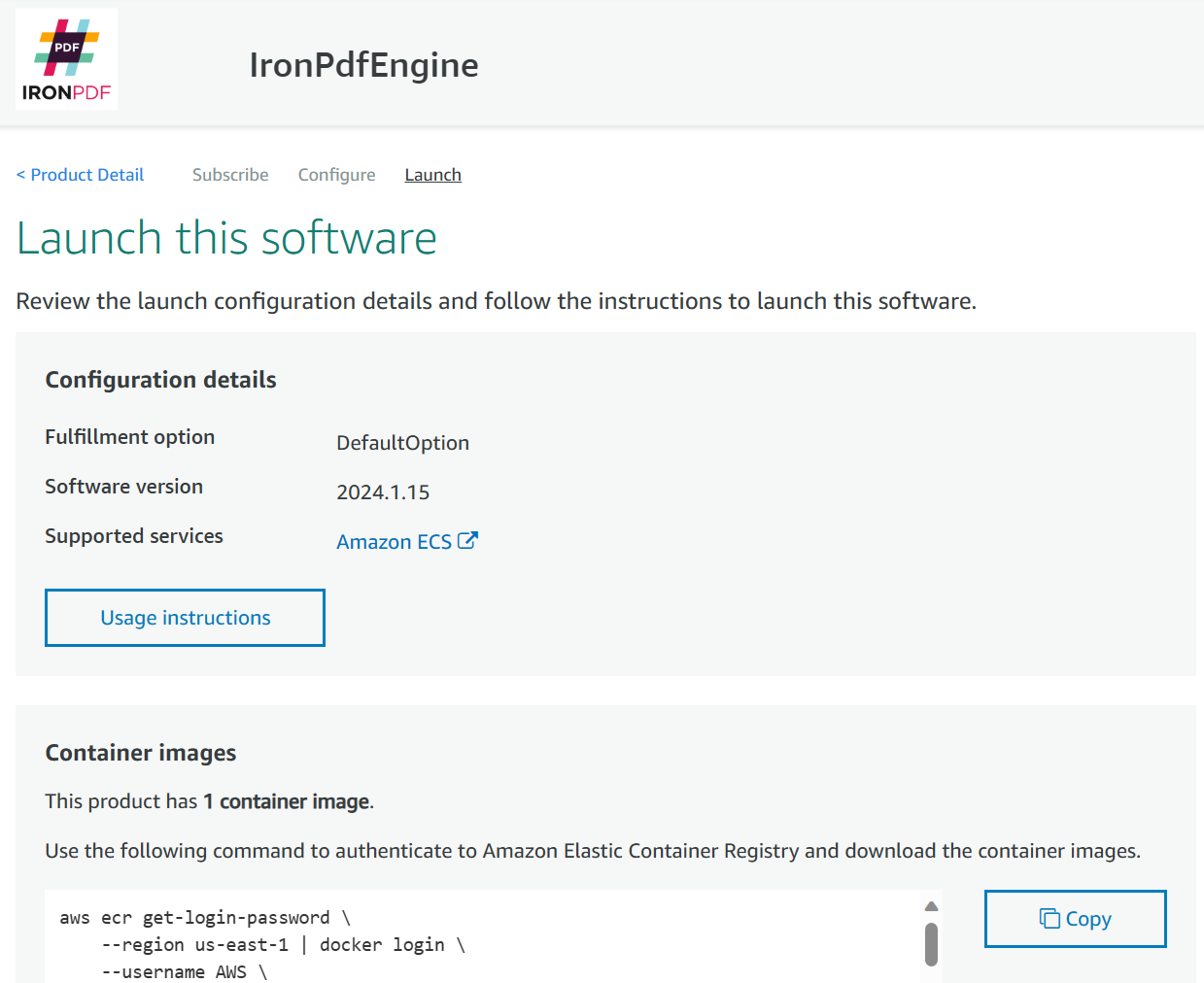Image resolution: width=1204 pixels, height=983 pixels.
Task: Click the '--region us-east-1' command line
Action: coord(283,945)
